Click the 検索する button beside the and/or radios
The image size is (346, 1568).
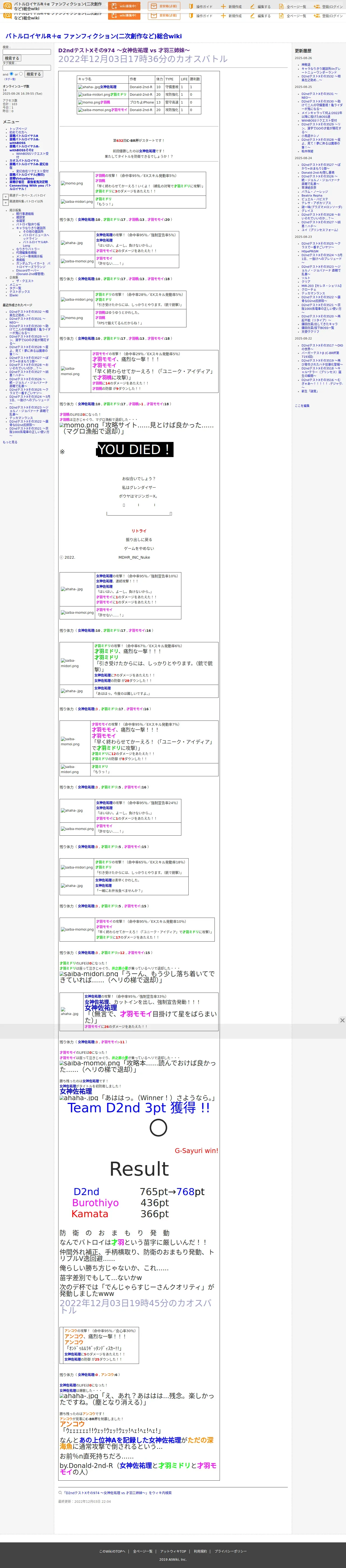coord(33,74)
